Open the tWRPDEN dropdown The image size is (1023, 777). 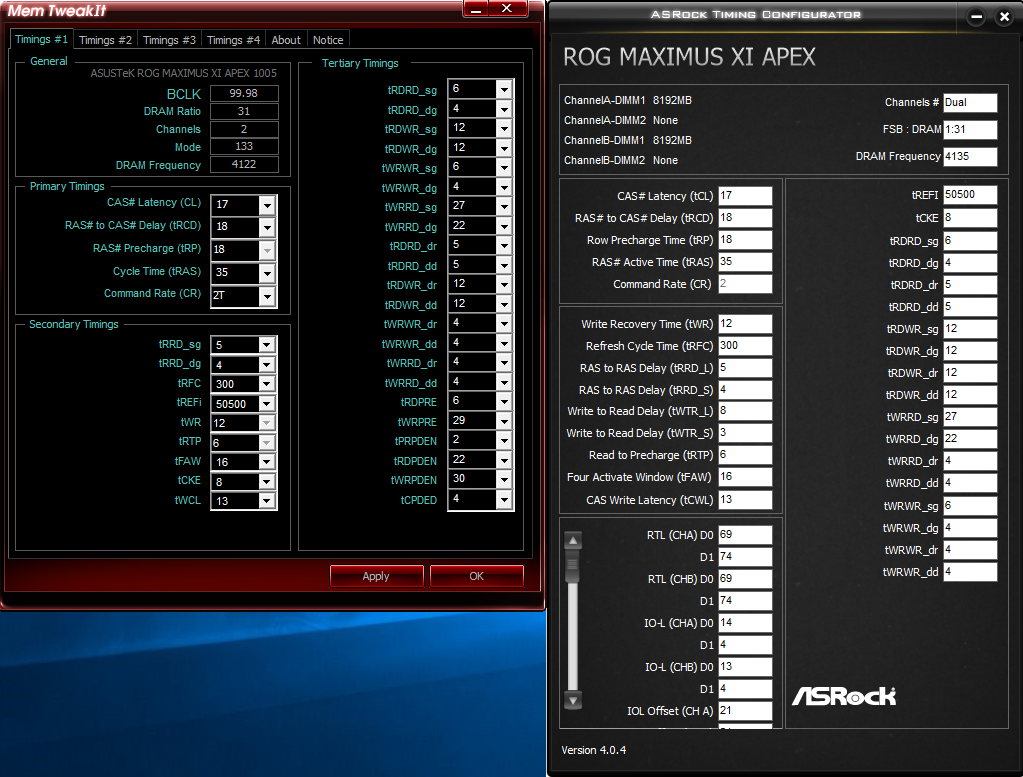[x=504, y=480]
